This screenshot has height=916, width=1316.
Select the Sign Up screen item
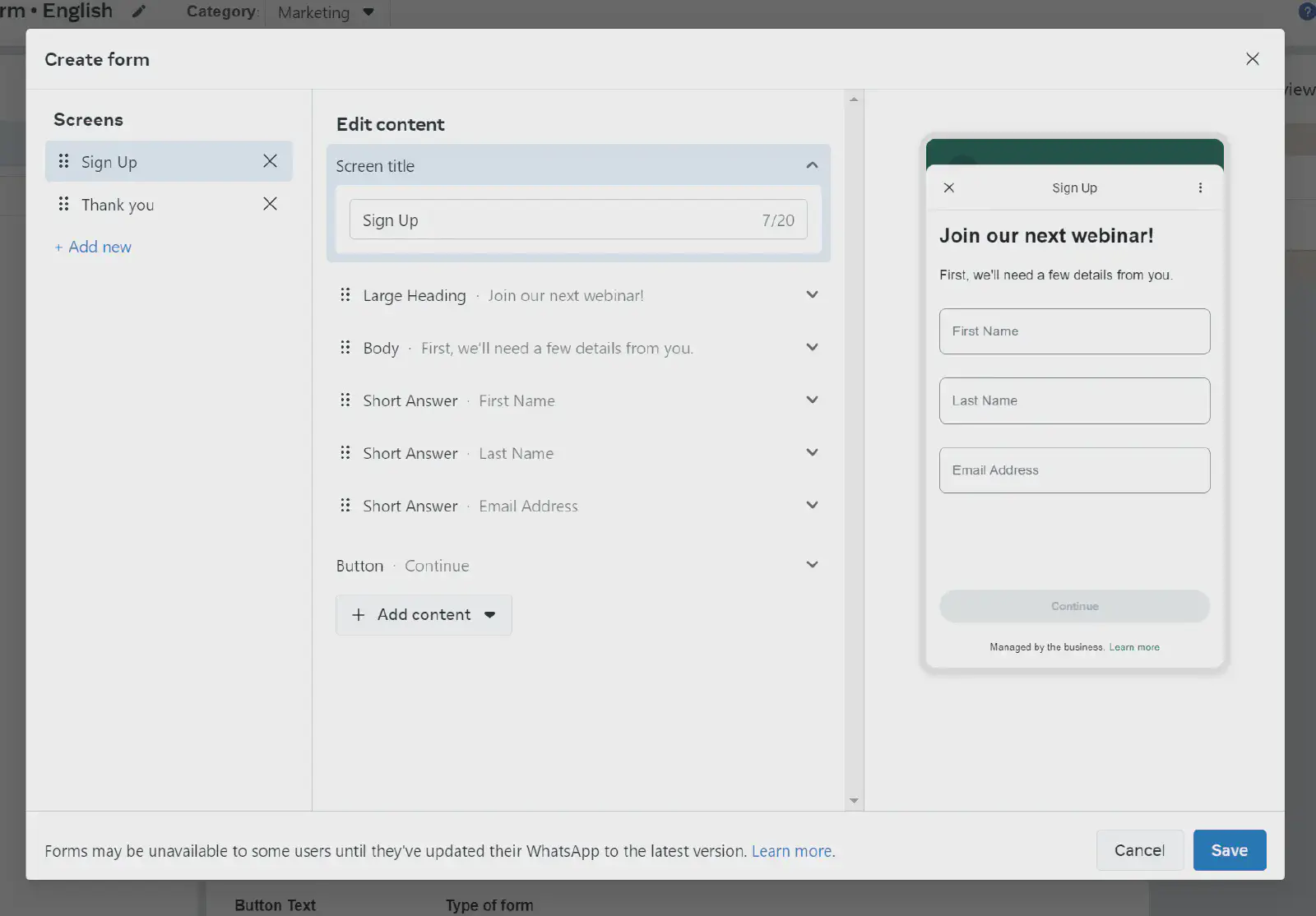[x=109, y=162]
